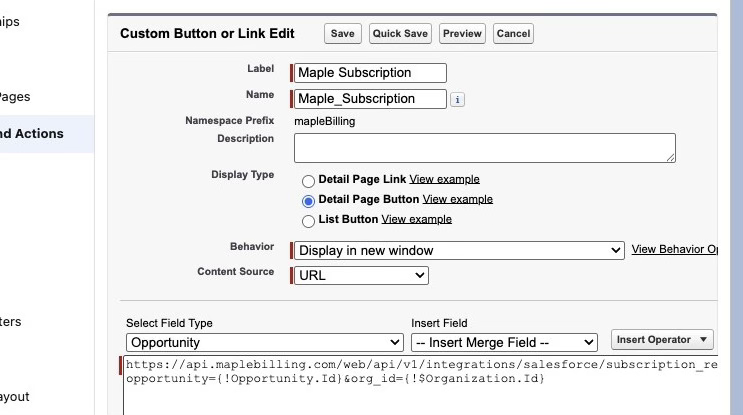Click the Quick Save button
The image size is (743, 415).
[x=400, y=34]
